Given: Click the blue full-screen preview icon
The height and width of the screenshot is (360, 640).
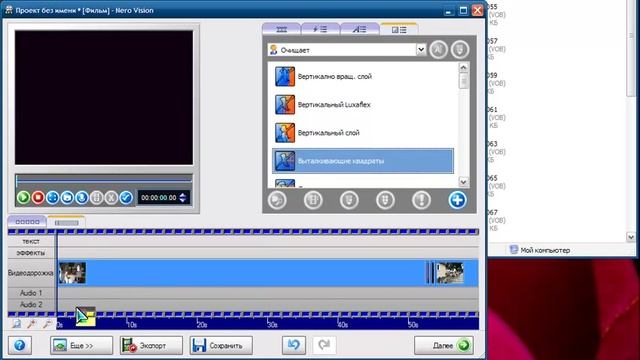Looking at the screenshot, I should (x=53, y=198).
